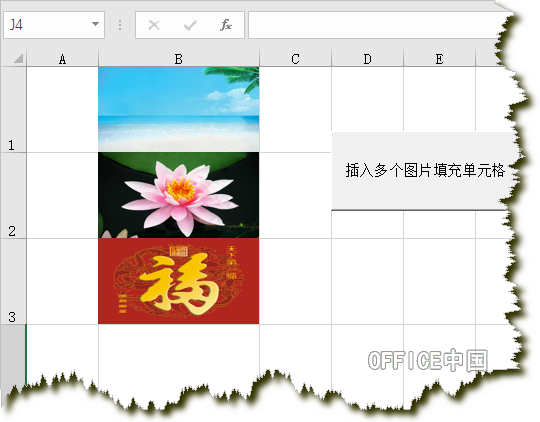The image size is (540, 422).
Task: Select column B header
Action: [179, 59]
